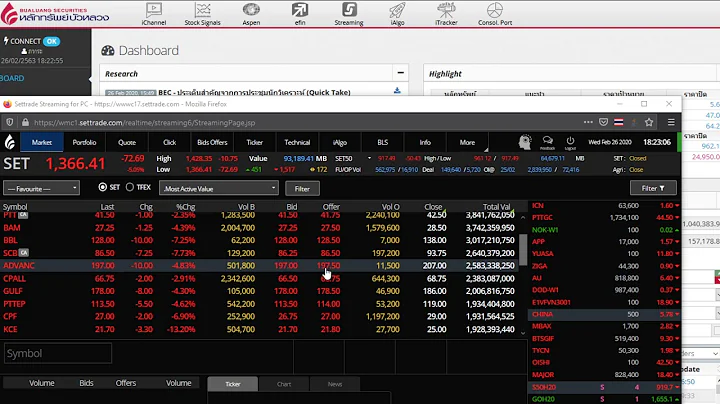Click the BOARD link in Bualuang sidebar

coord(12,78)
